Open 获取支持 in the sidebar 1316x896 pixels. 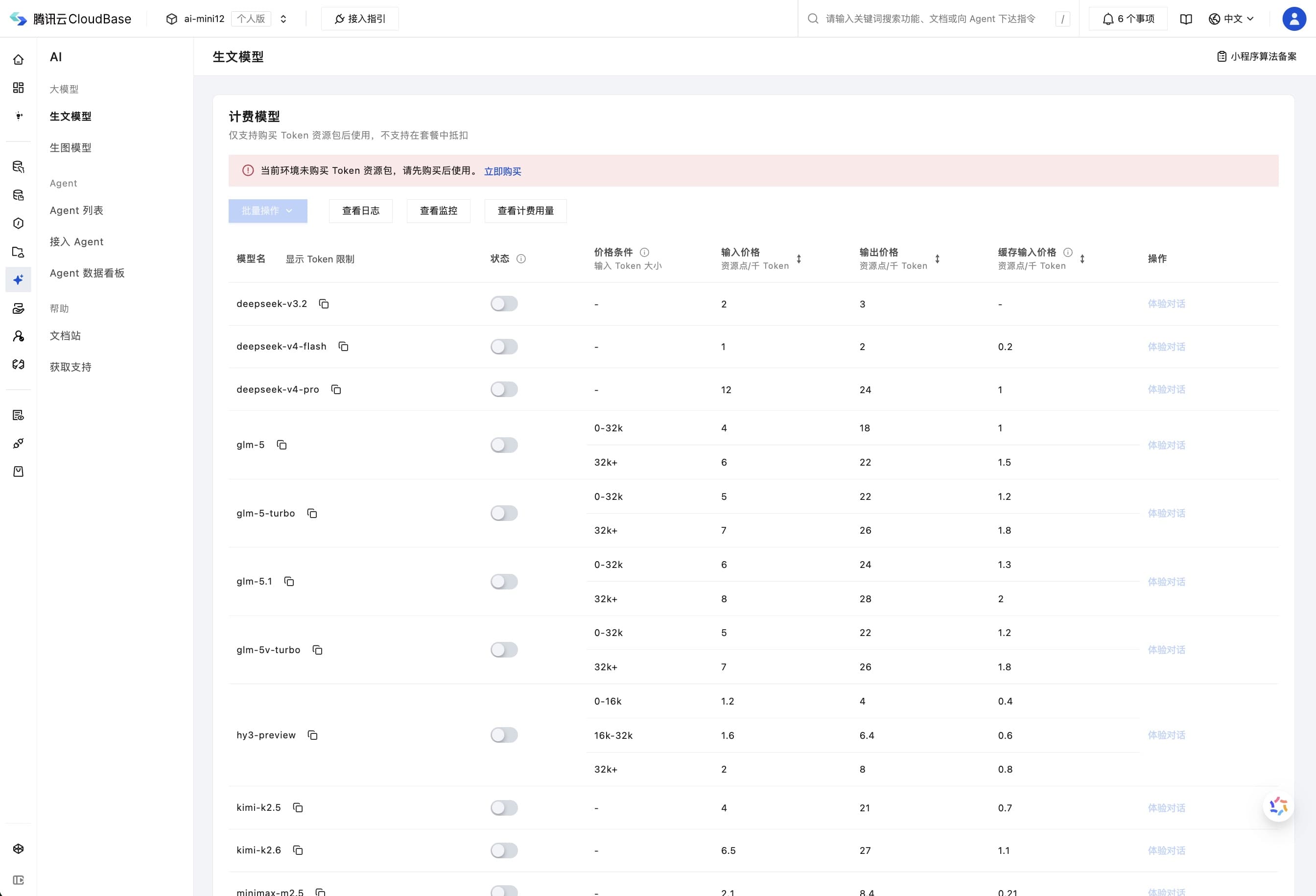coord(71,367)
